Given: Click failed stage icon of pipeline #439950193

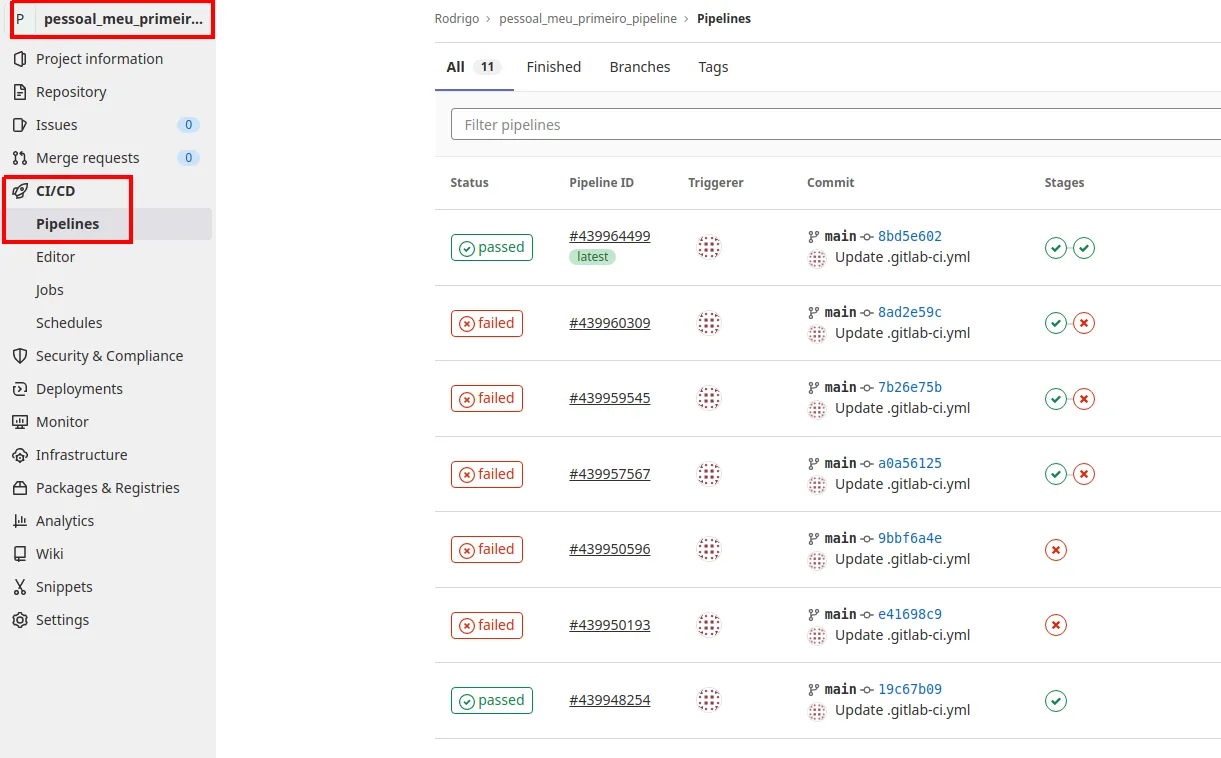Looking at the screenshot, I should point(1056,625).
